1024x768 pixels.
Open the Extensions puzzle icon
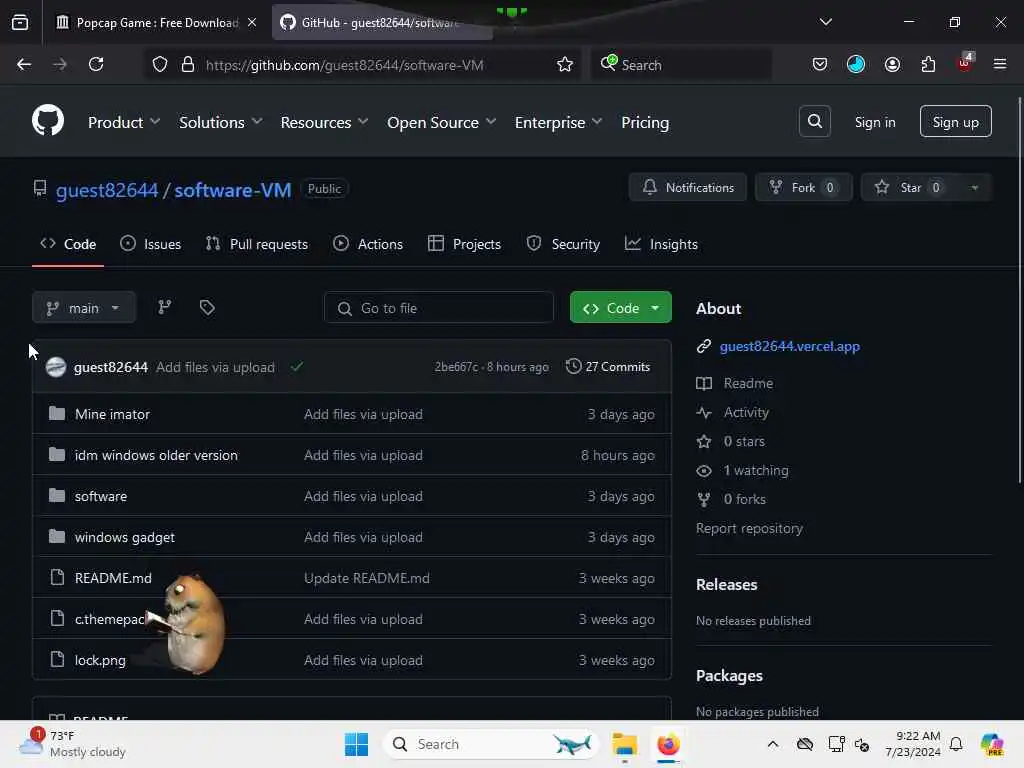coord(928,64)
